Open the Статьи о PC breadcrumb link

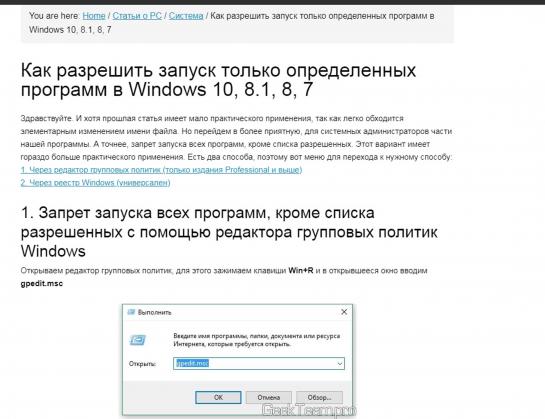click(x=137, y=16)
